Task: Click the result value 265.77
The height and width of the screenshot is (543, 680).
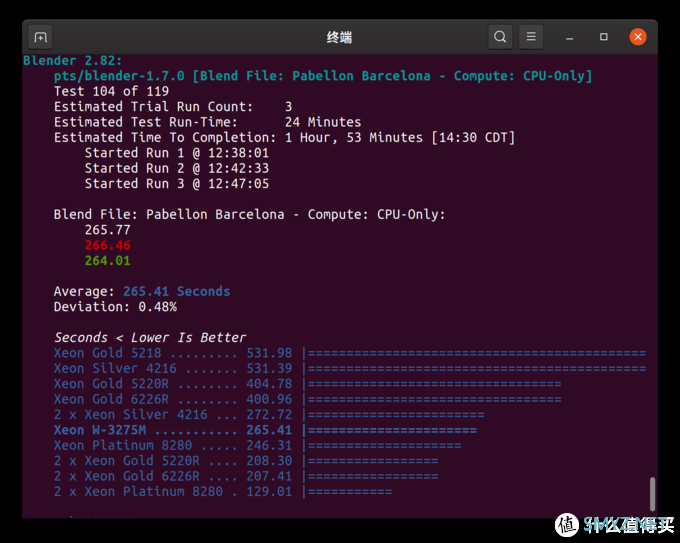Action: (108, 230)
